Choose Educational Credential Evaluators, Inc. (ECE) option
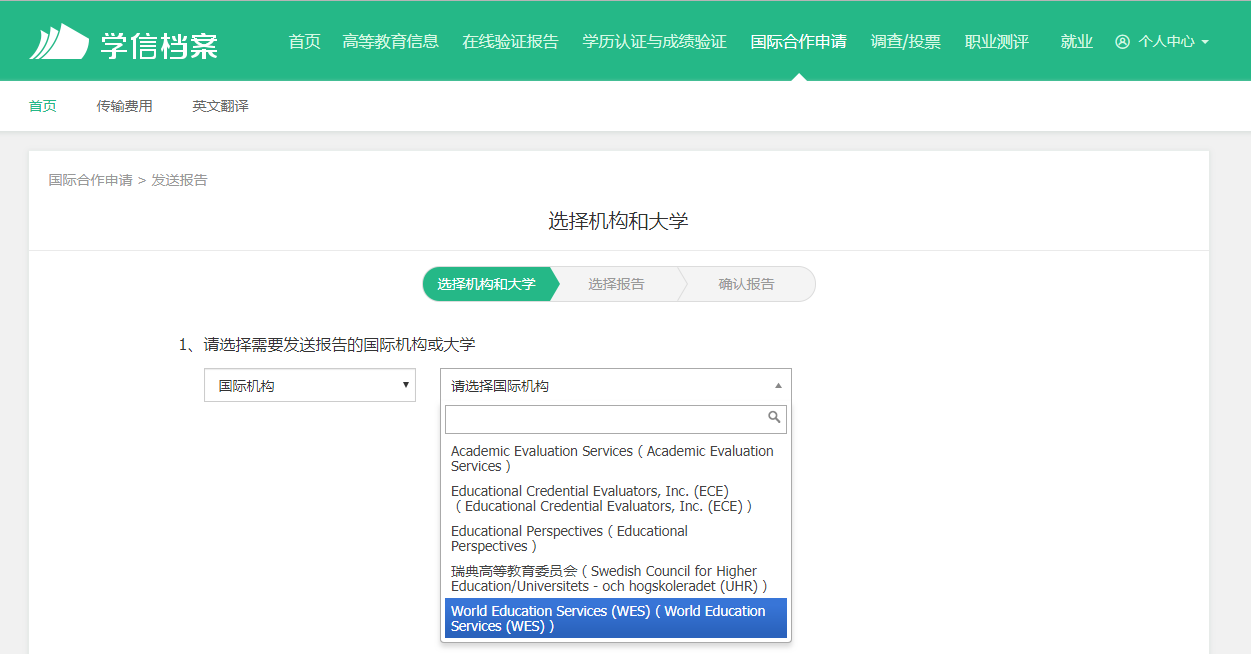Image resolution: width=1251 pixels, height=654 pixels. point(616,499)
